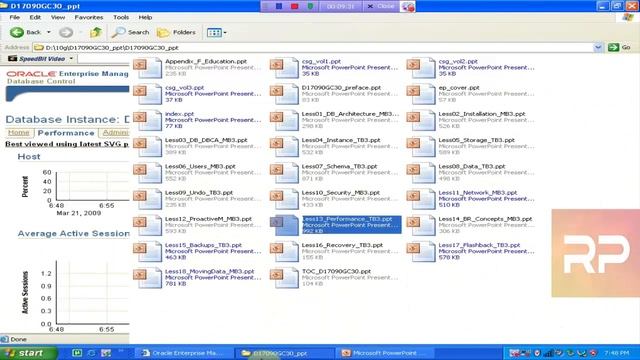Viewport: 640px width, 360px height.
Task: Select ep_cover.ppt file icon
Action: click(421, 94)
